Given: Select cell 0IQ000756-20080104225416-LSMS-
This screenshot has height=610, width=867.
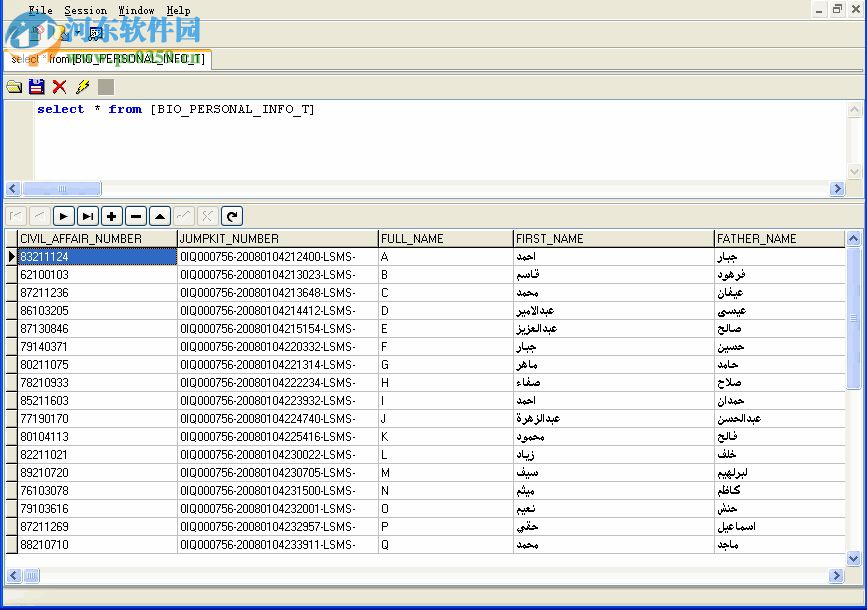Looking at the screenshot, I should (278, 437).
